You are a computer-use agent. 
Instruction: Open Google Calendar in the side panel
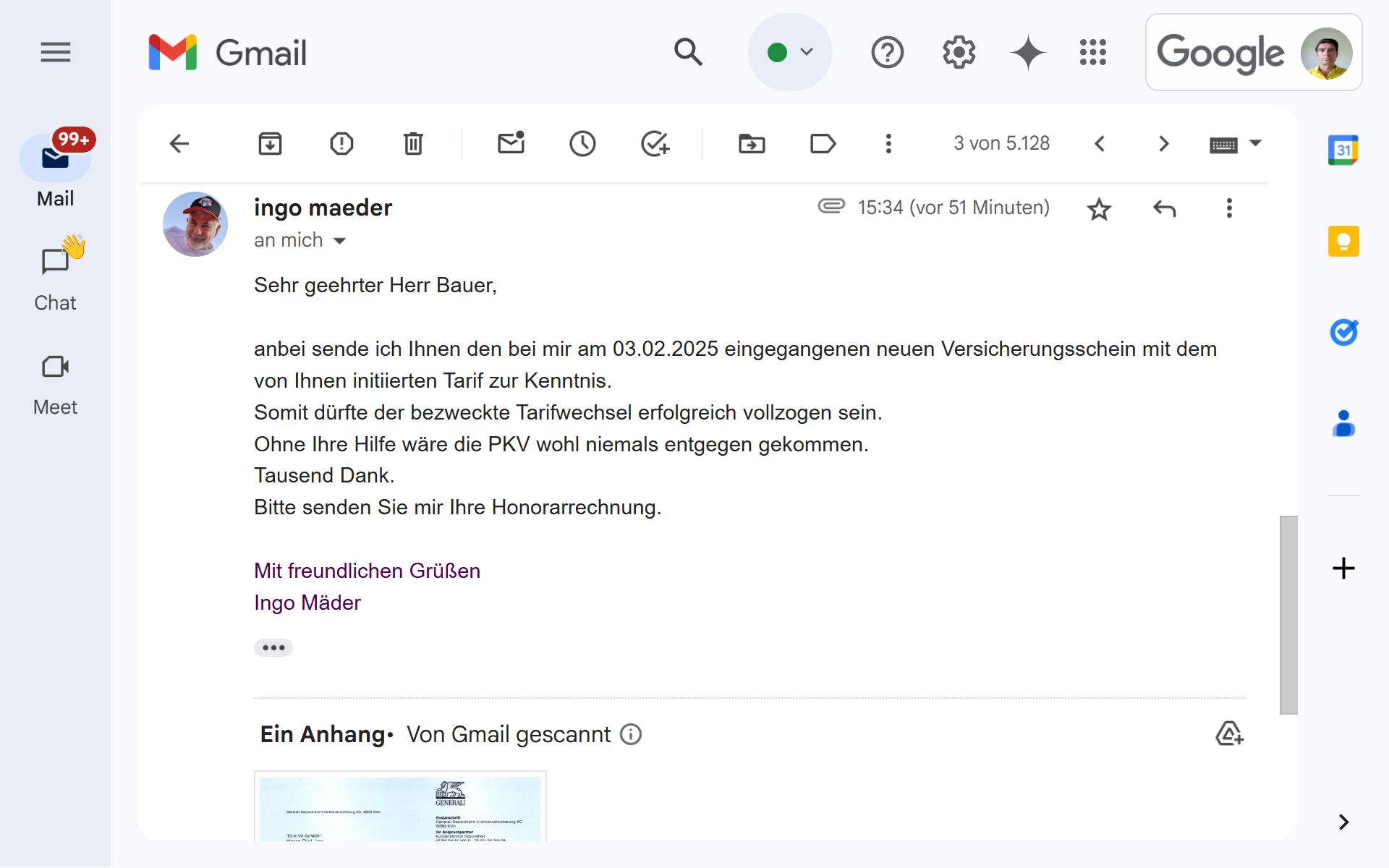click(x=1343, y=150)
